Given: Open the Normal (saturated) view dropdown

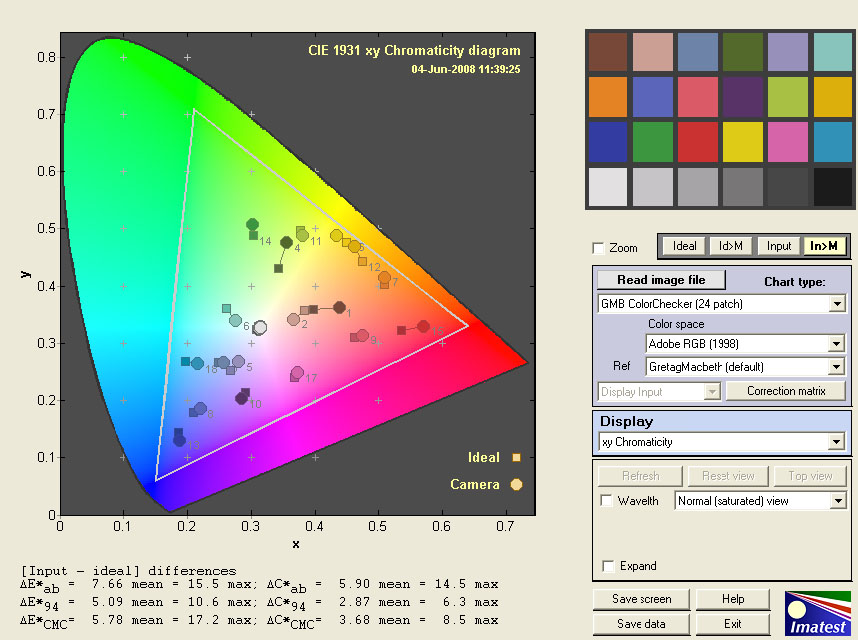Looking at the screenshot, I should (x=836, y=500).
